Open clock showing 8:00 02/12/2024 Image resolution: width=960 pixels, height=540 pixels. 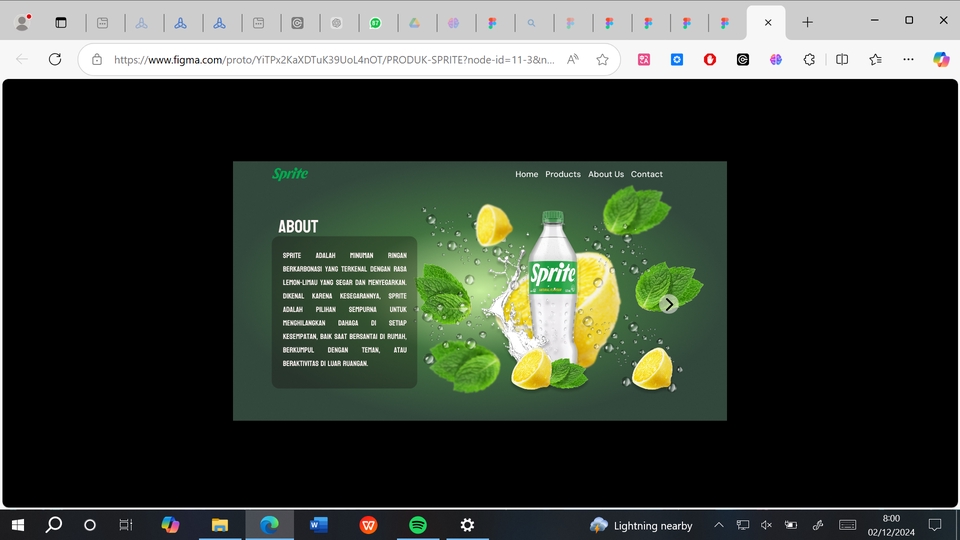pos(891,525)
